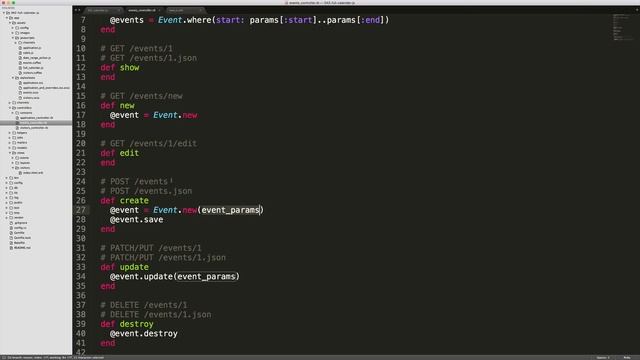This screenshot has height=360, width=640.
Task: Click the folder icon beside controllers
Action: (14, 108)
